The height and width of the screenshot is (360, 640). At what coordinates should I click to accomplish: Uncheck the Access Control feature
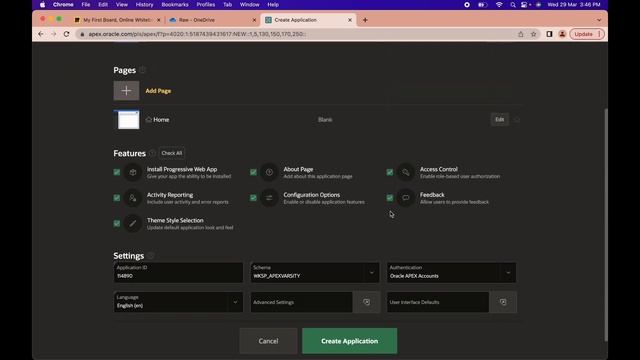(x=390, y=172)
